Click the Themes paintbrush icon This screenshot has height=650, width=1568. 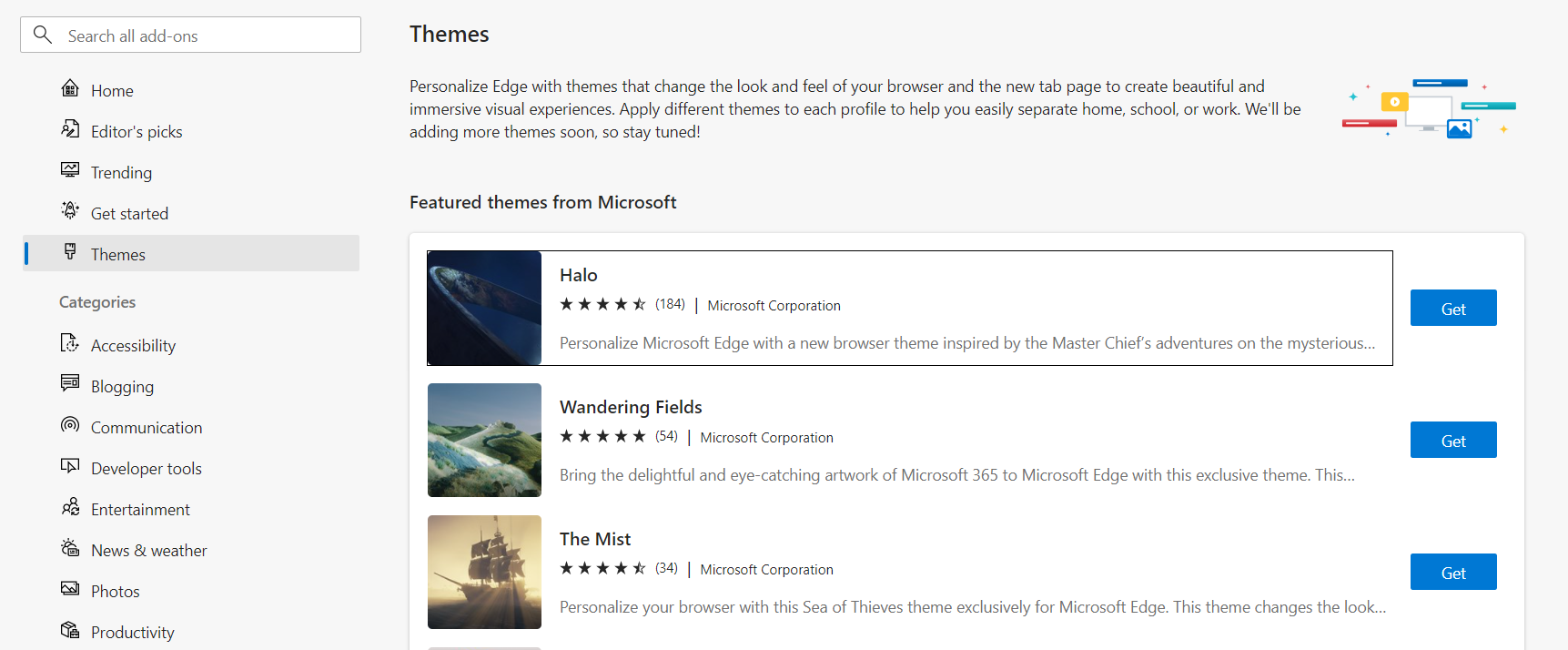click(70, 253)
